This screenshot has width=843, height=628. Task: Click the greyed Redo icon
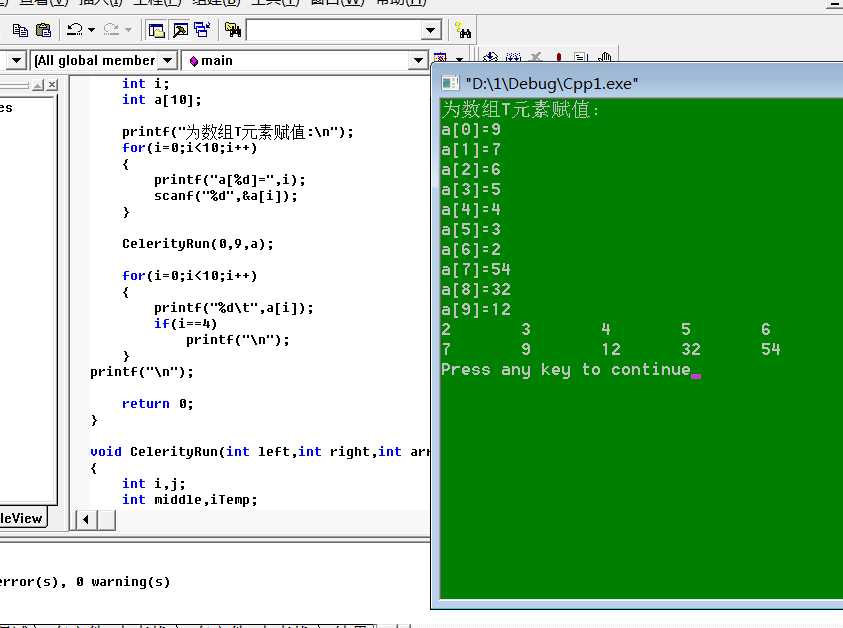coord(111,30)
